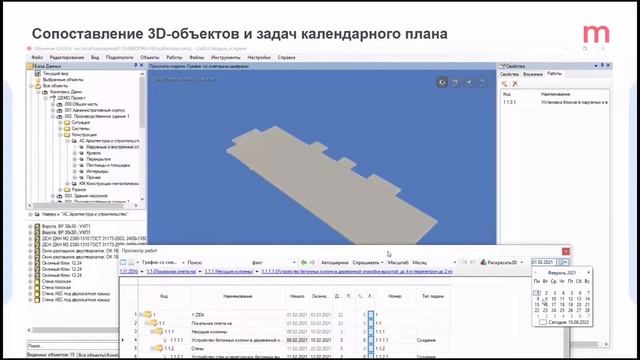Image resolution: width=640 pixels, height=360 pixels.
Task: Select the Интерьеры tree item
Action: click(x=97, y=171)
